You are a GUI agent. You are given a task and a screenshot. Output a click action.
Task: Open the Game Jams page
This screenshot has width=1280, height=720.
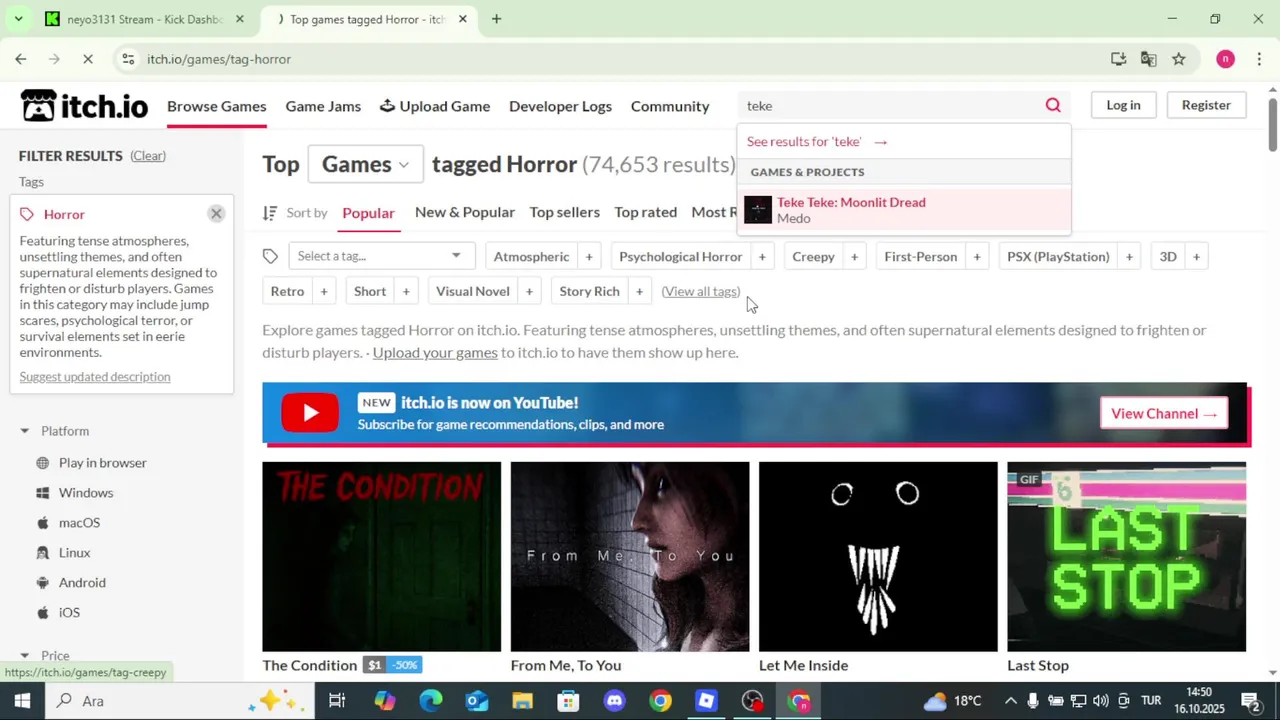tap(323, 106)
